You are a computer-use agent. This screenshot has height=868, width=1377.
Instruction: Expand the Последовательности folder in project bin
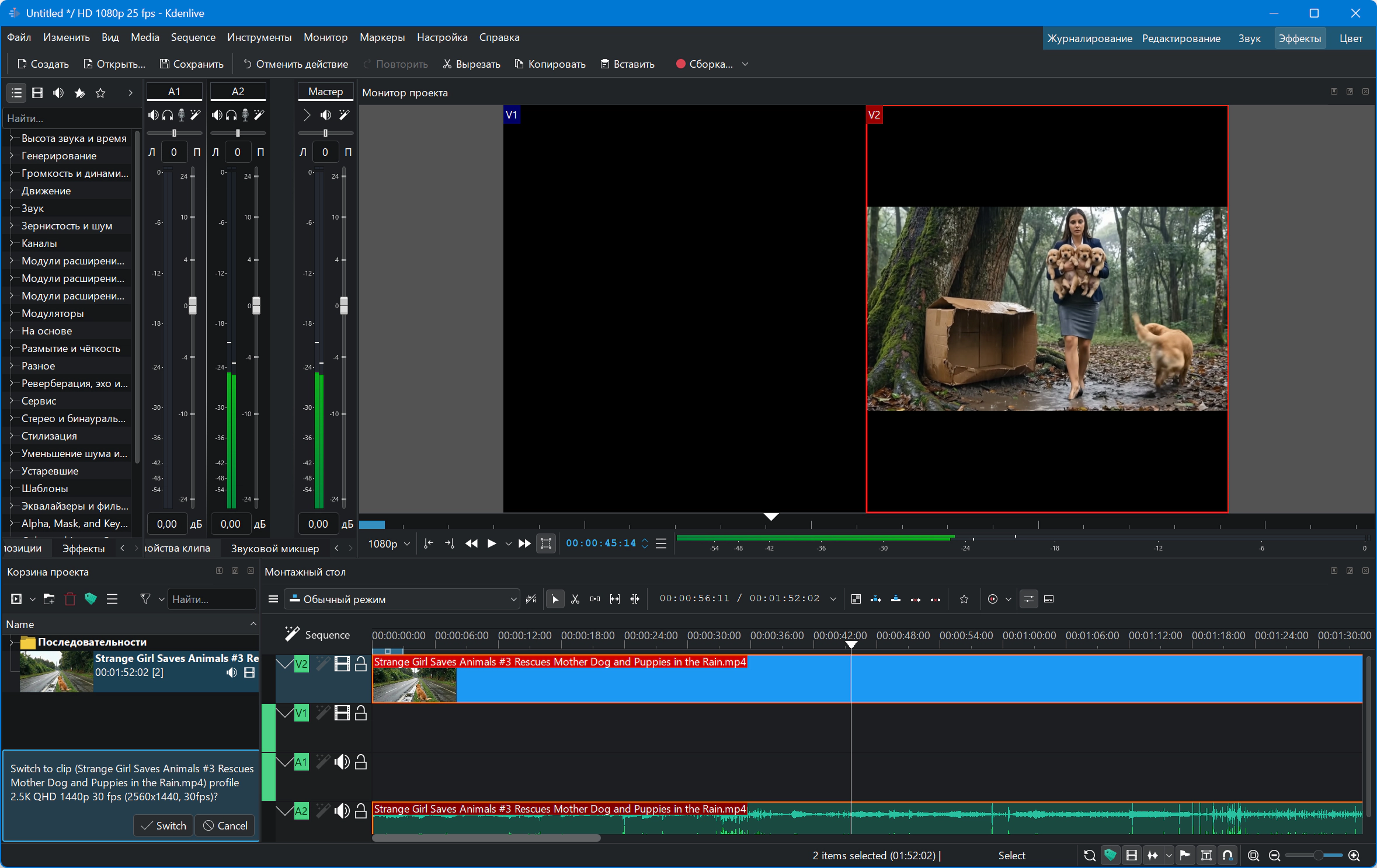tap(11, 642)
